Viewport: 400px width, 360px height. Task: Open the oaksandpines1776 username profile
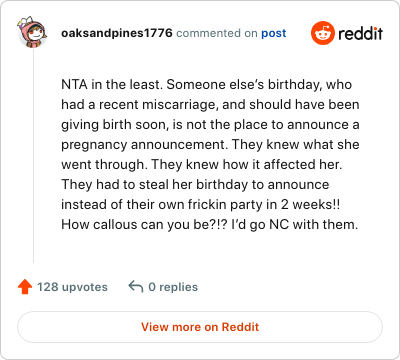click(117, 33)
